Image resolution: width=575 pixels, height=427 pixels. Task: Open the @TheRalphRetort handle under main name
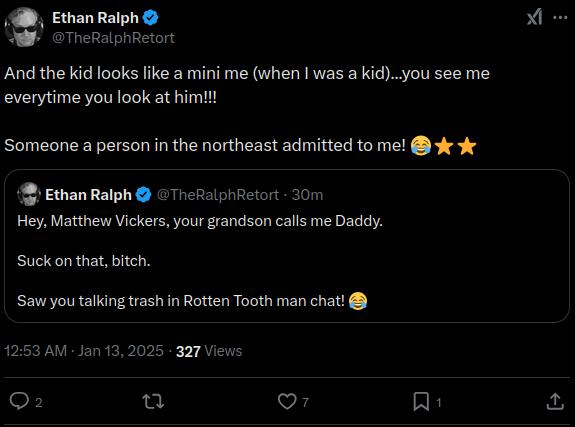pyautogui.click(x=113, y=38)
